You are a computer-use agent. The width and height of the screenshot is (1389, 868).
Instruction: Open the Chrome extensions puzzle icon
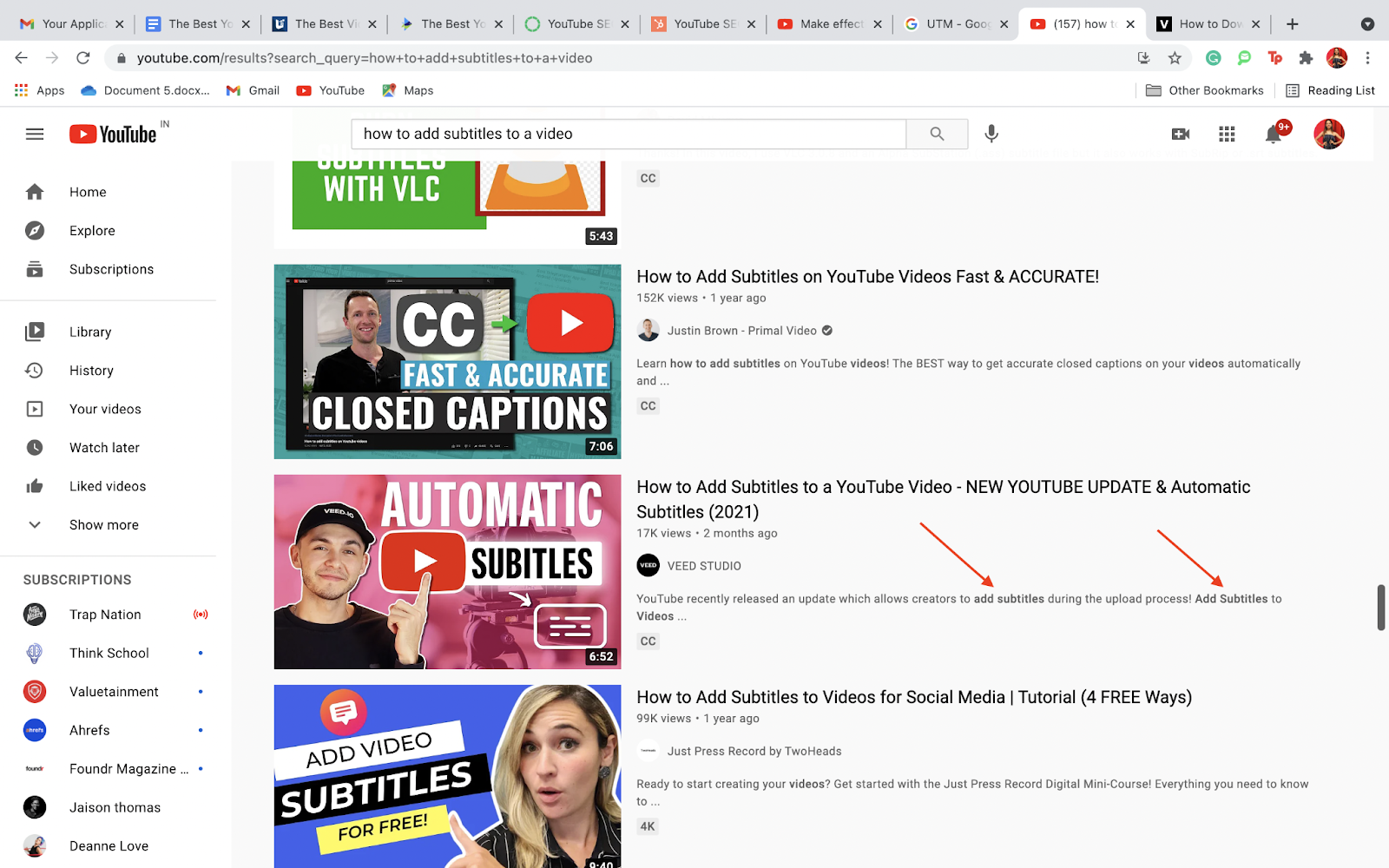tap(1306, 58)
